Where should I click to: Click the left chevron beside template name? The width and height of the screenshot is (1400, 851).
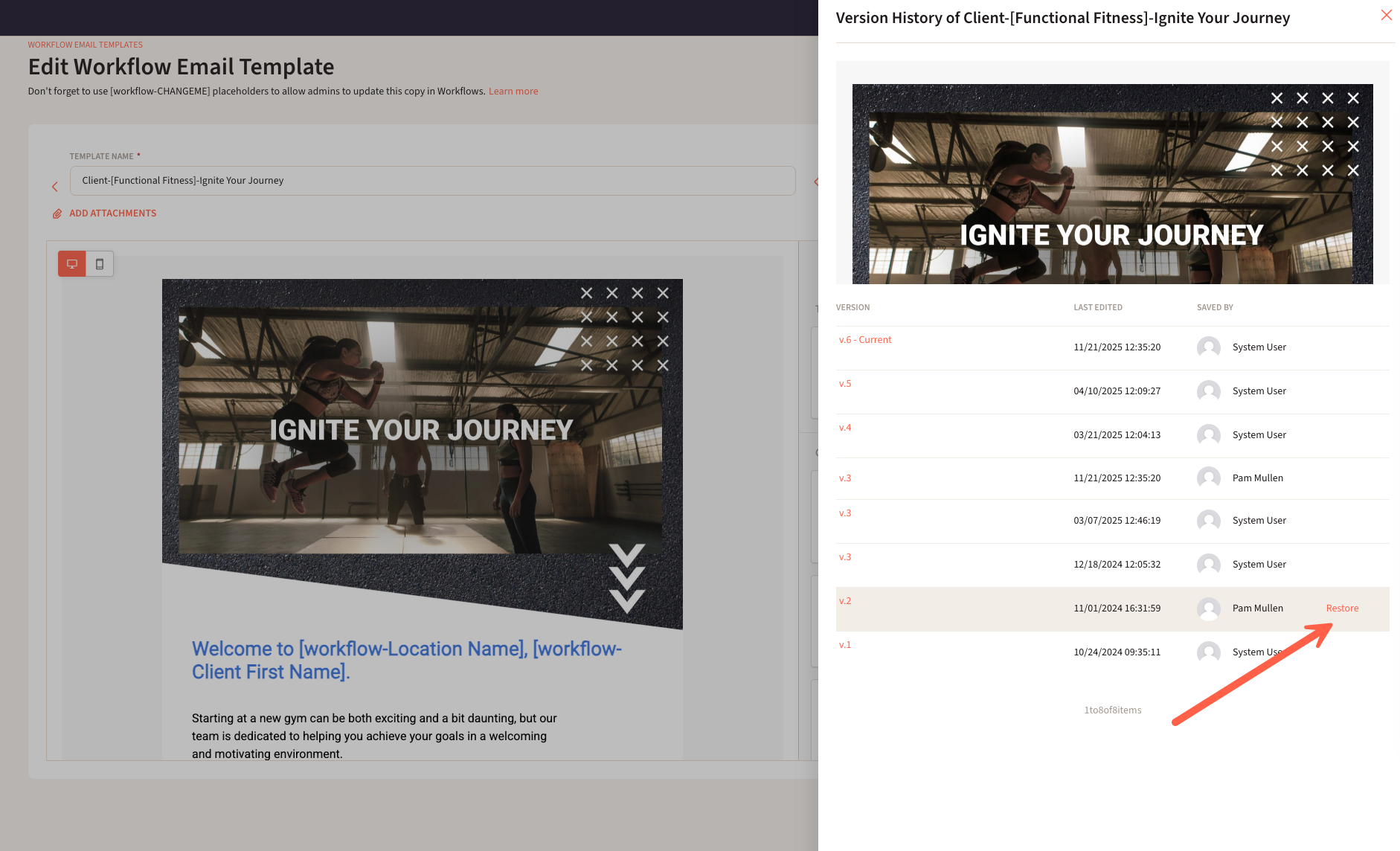click(54, 187)
